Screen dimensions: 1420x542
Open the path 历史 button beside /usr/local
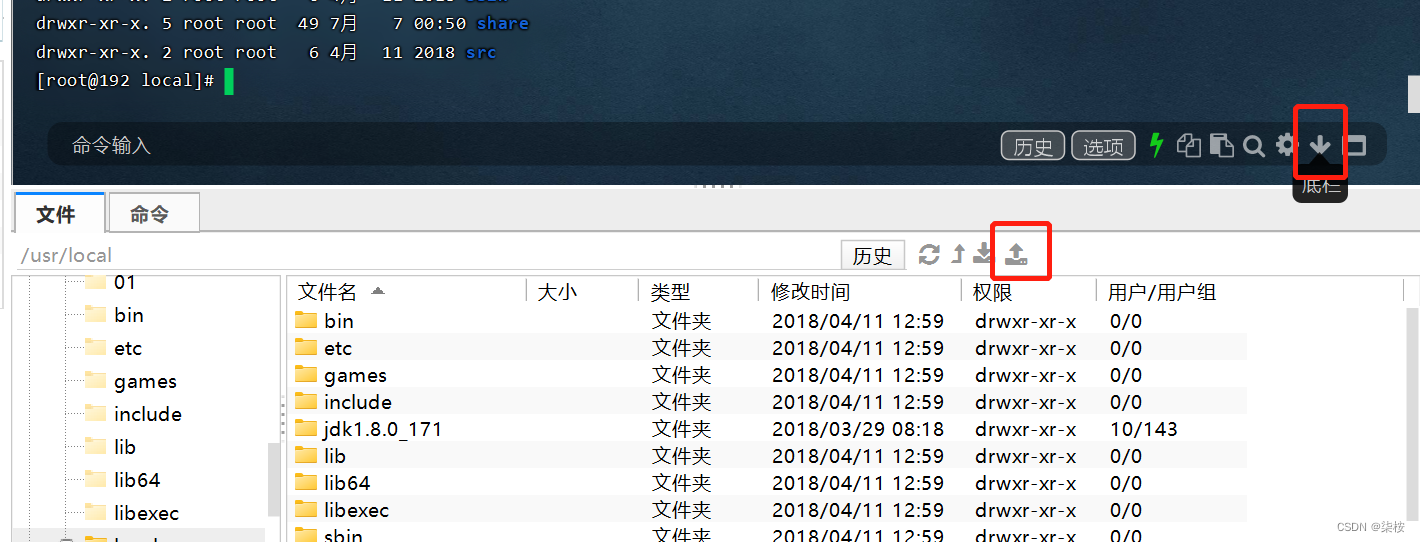click(x=872, y=255)
